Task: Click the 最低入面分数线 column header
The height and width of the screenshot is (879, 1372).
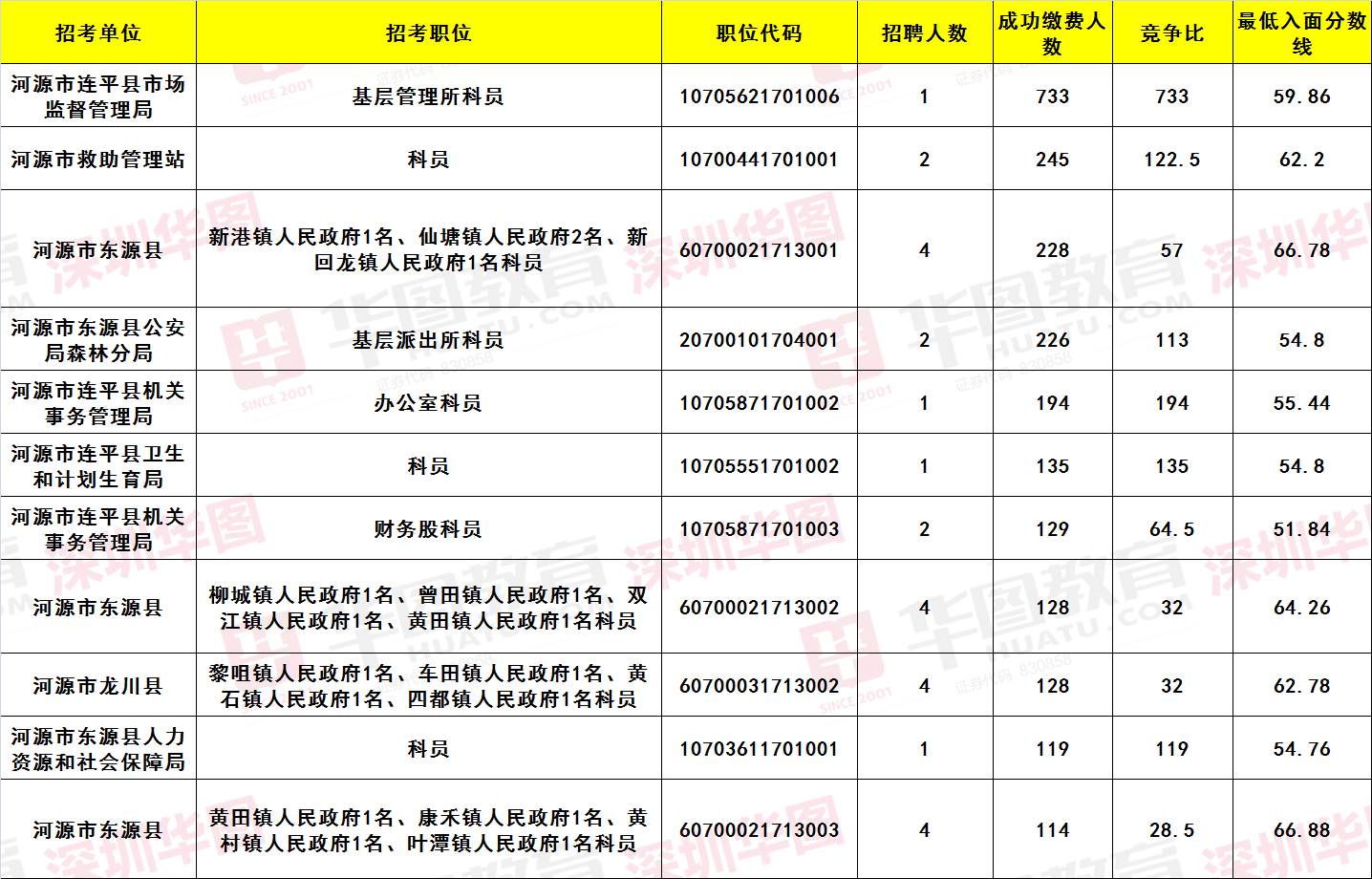Action: pos(1302,32)
